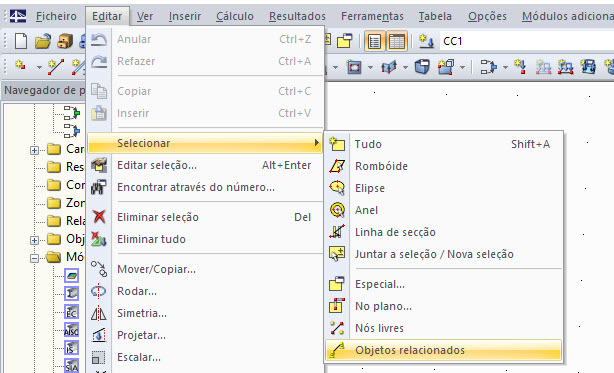The height and width of the screenshot is (373, 614).
Task: Choose No plano... selection option
Action: (x=444, y=306)
